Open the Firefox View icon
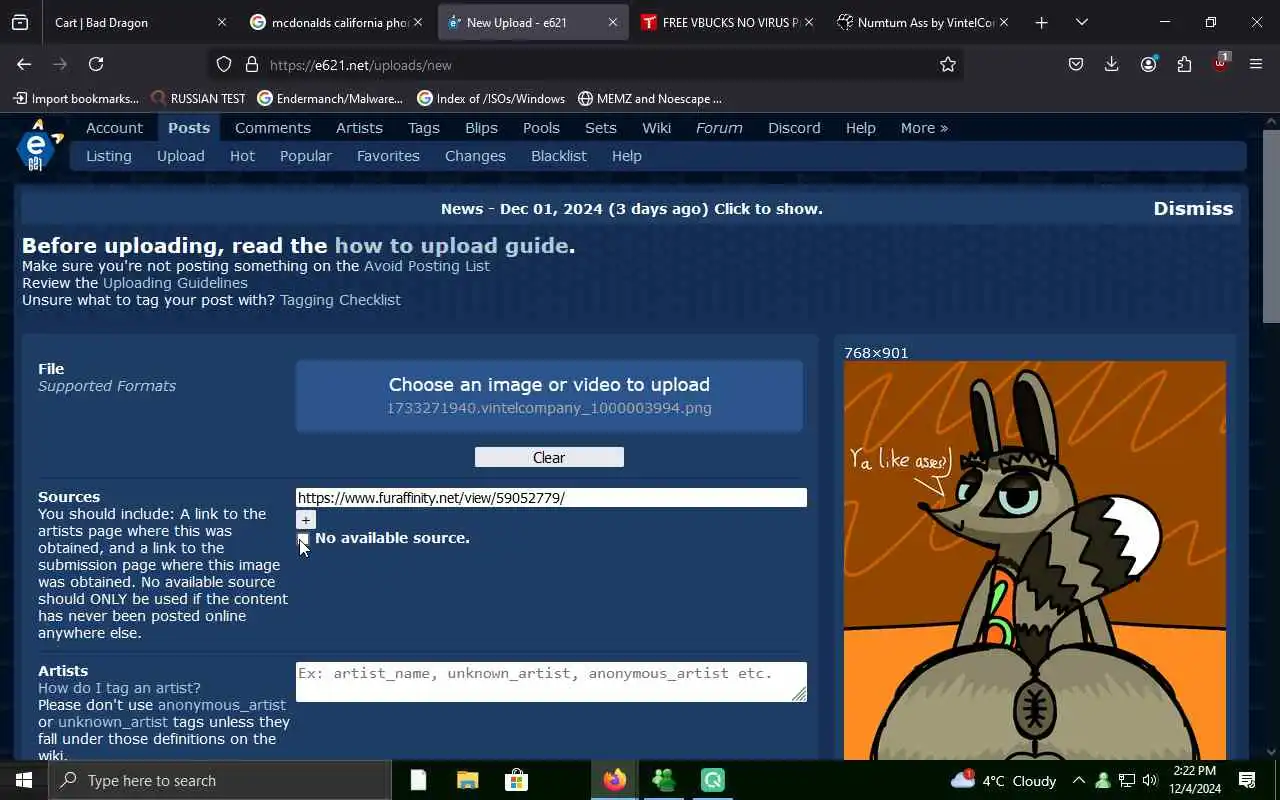This screenshot has width=1280, height=800. point(20,22)
